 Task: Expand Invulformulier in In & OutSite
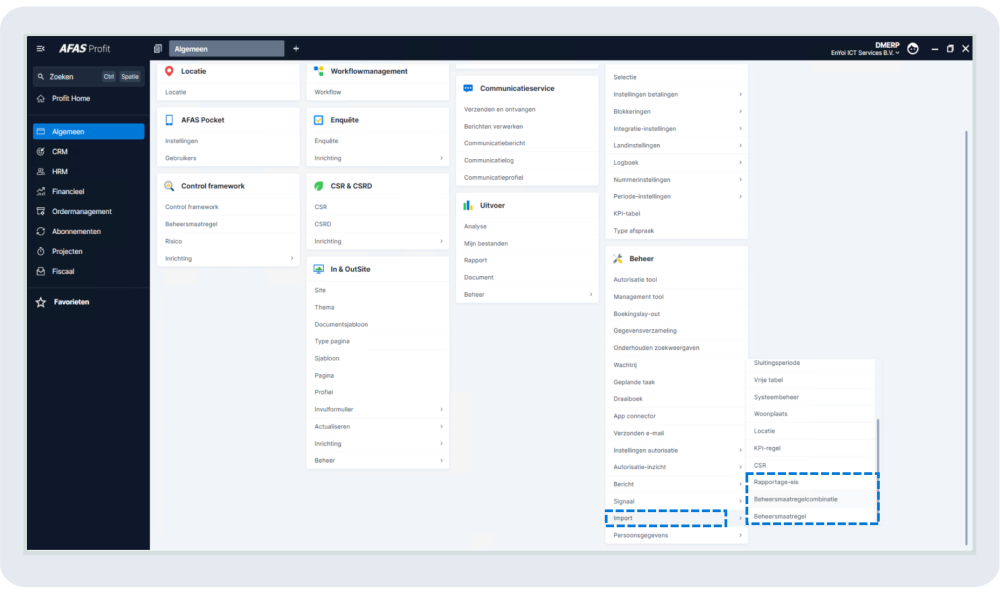tap(441, 409)
